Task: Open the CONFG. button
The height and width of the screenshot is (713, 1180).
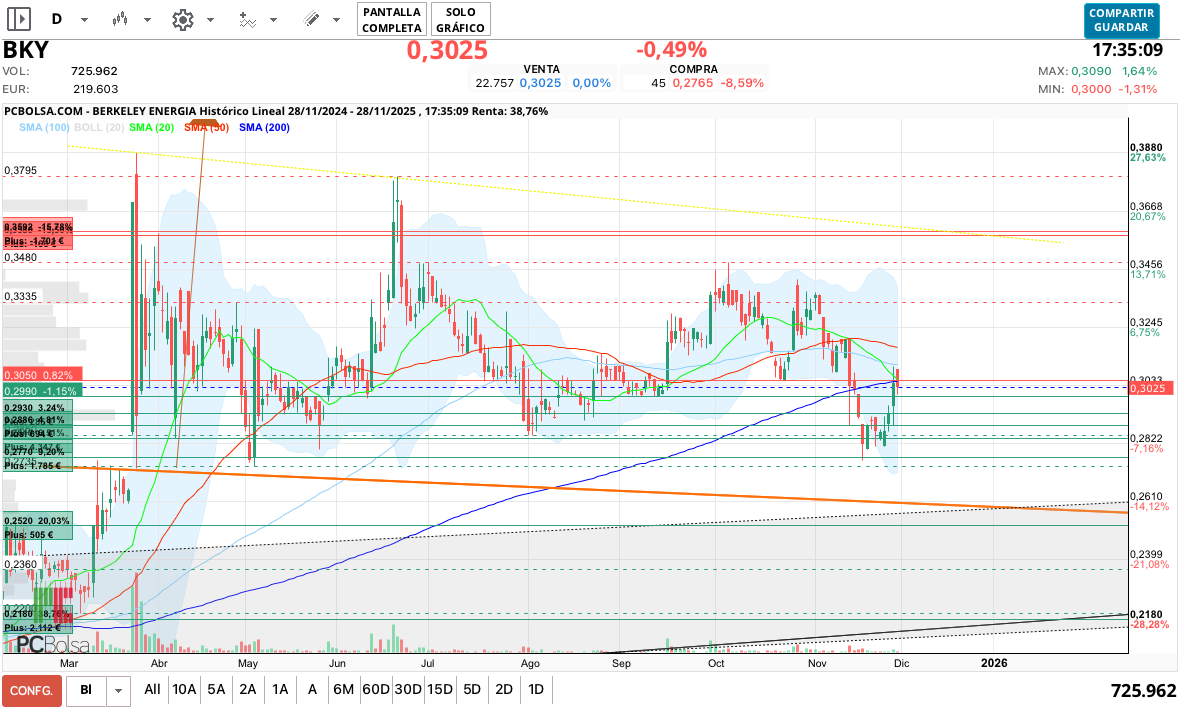Action: coord(32,690)
